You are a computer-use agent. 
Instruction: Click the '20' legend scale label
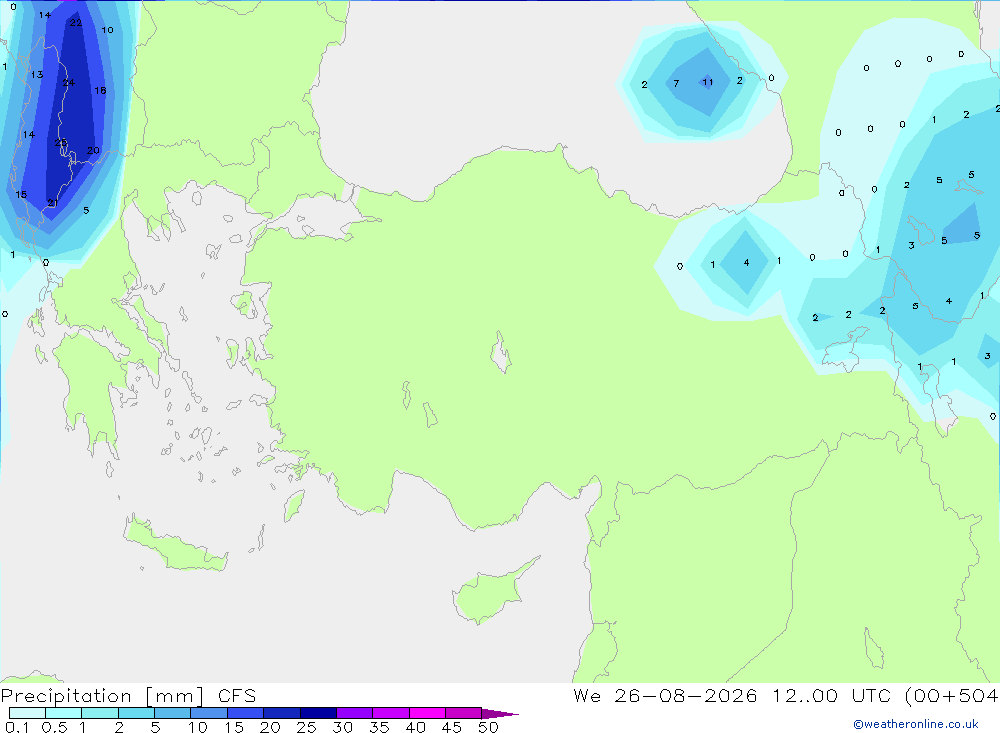[270, 727]
